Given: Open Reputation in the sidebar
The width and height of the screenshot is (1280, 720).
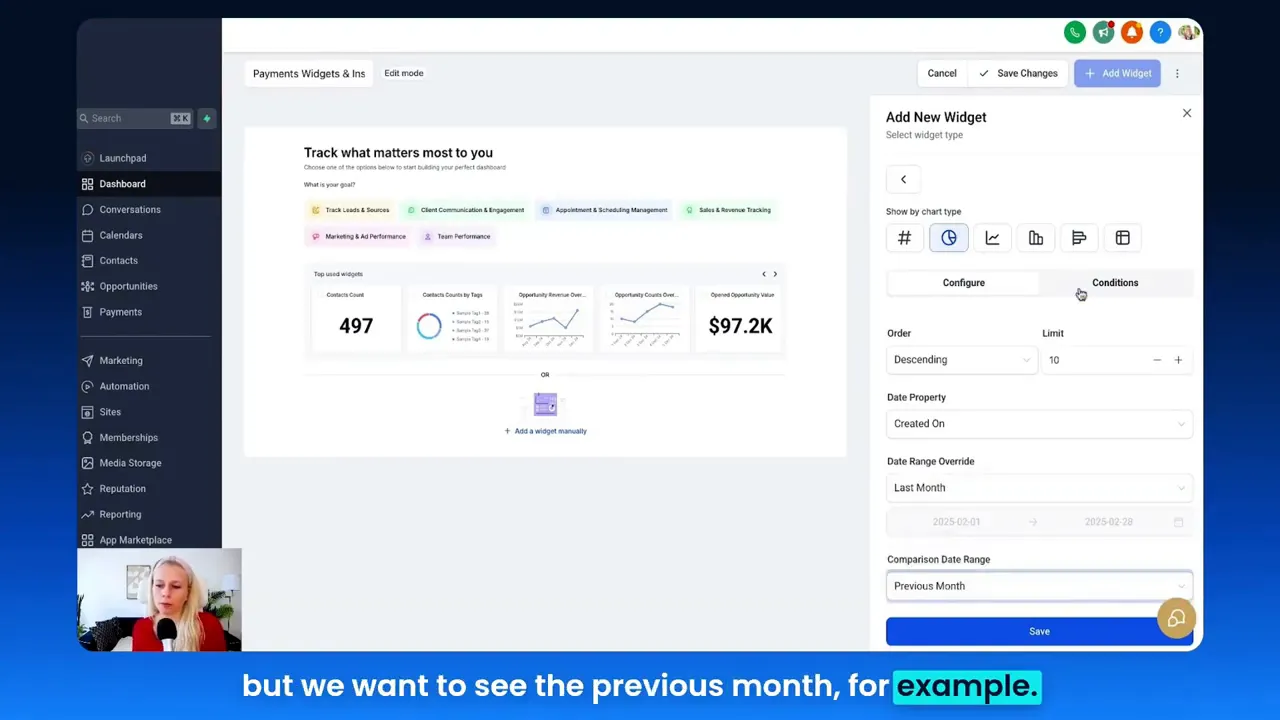Looking at the screenshot, I should [149, 489].
